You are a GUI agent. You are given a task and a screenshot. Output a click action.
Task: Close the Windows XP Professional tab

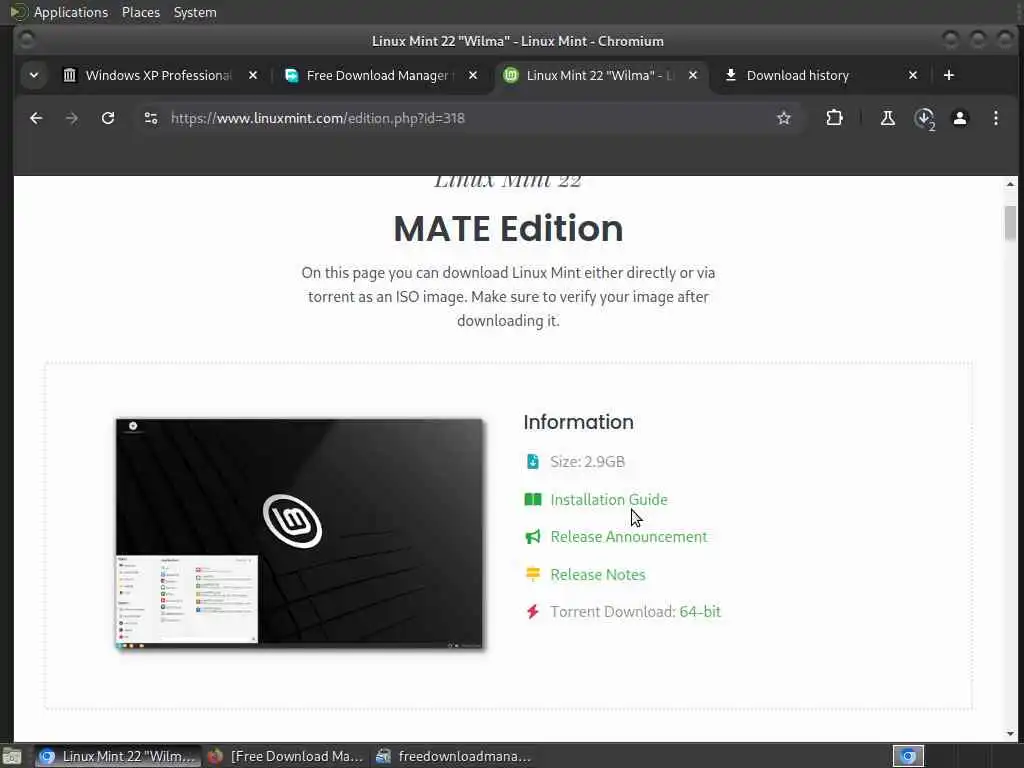pyautogui.click(x=253, y=75)
